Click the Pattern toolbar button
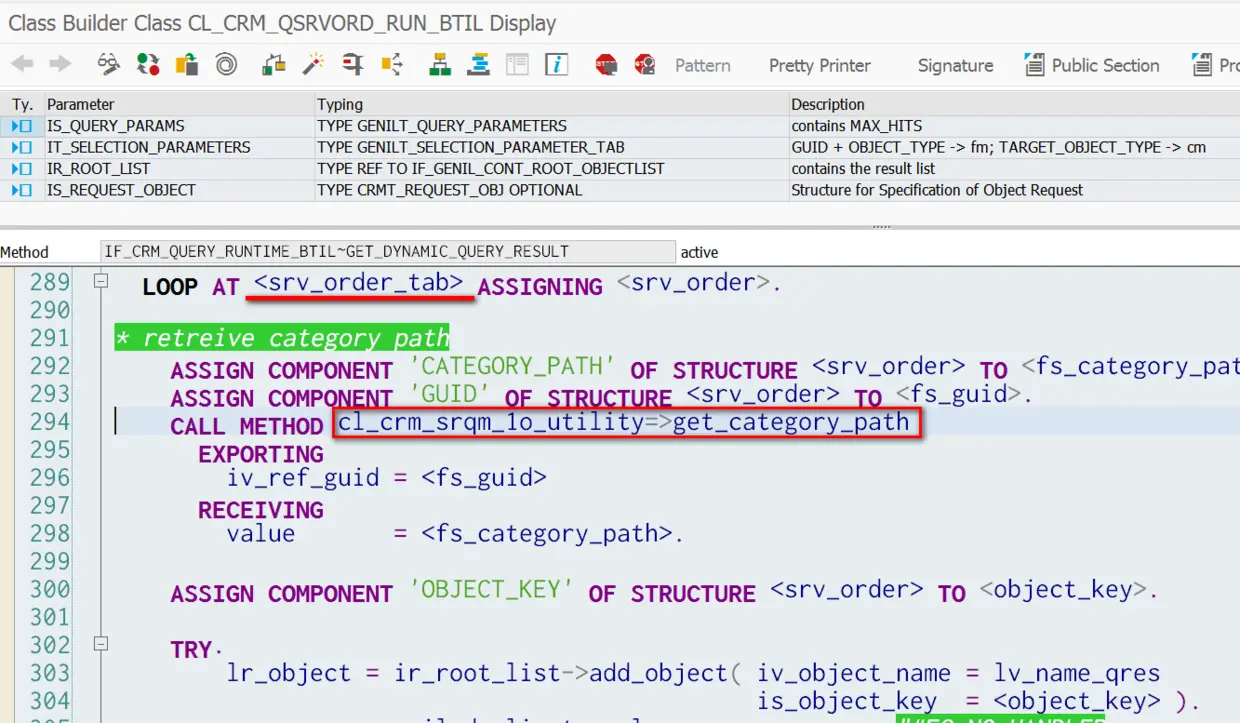The height and width of the screenshot is (723, 1240). pyautogui.click(x=702, y=65)
